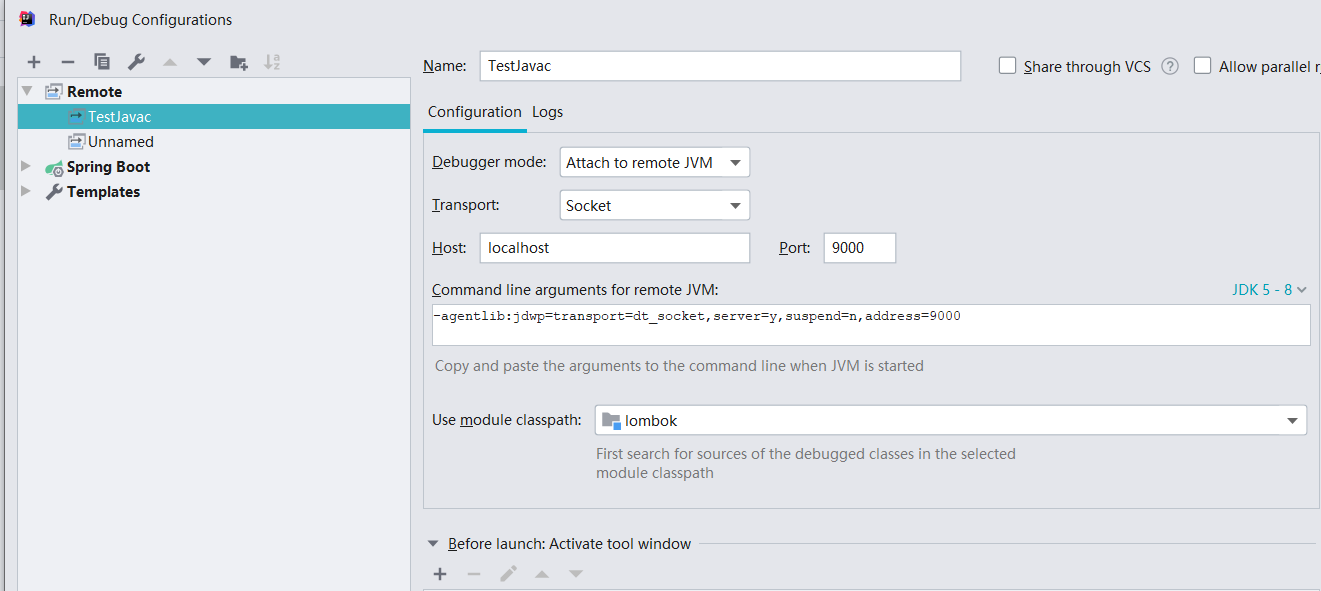
Task: Click the Remove Configuration minus icon
Action: coord(68,62)
